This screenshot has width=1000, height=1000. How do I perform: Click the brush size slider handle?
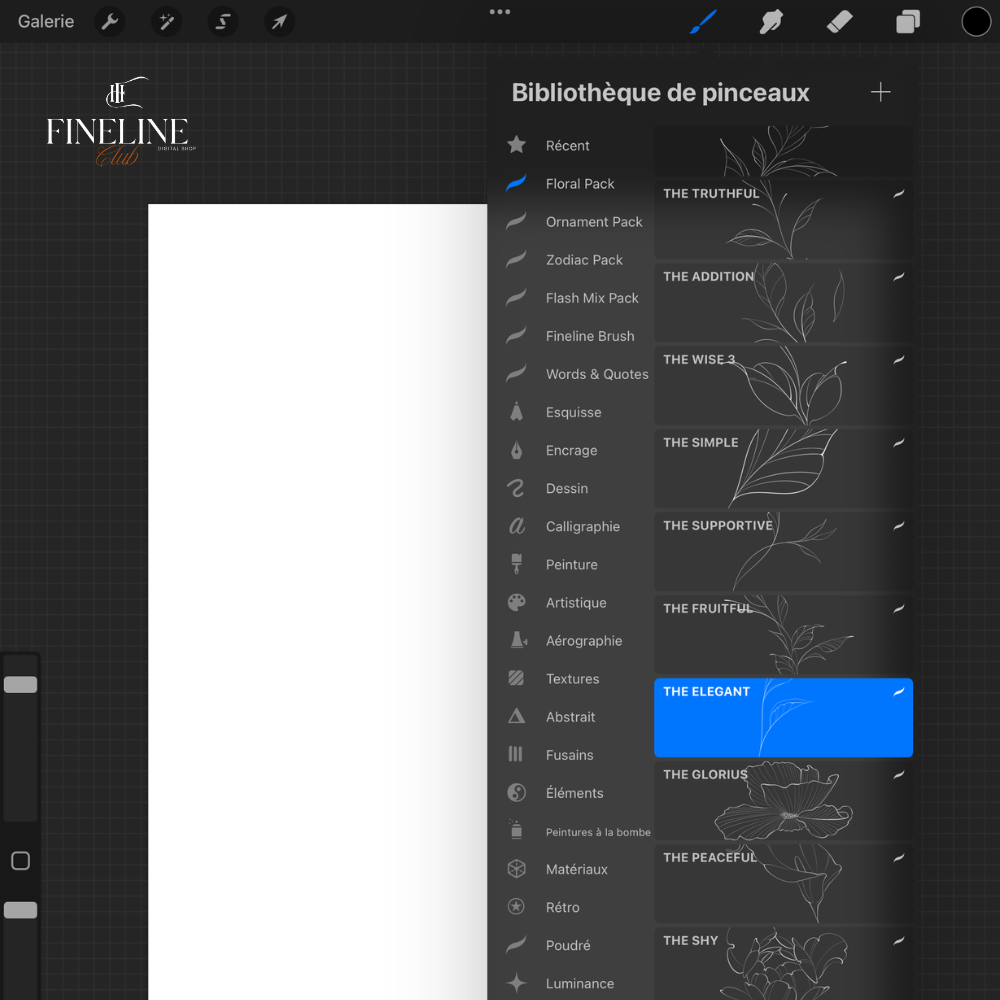click(20, 685)
